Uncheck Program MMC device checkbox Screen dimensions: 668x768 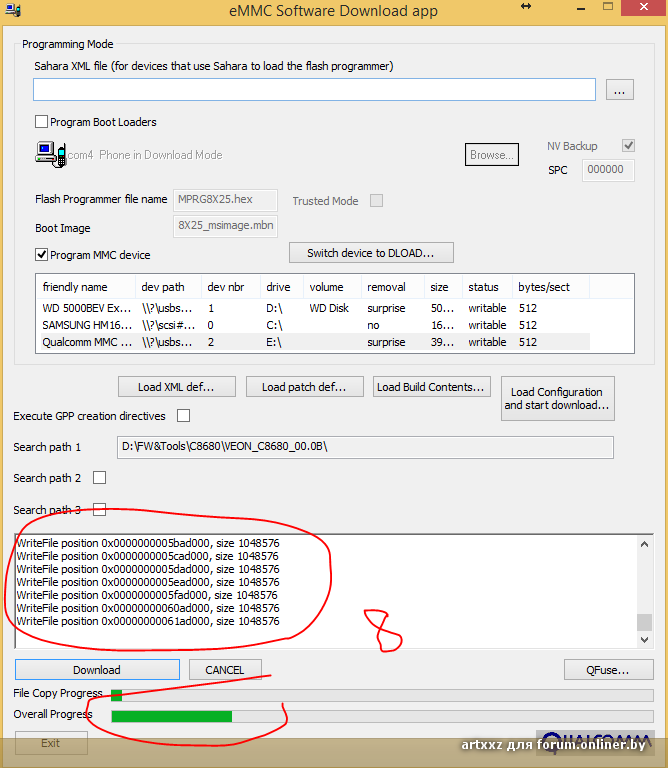click(x=42, y=255)
